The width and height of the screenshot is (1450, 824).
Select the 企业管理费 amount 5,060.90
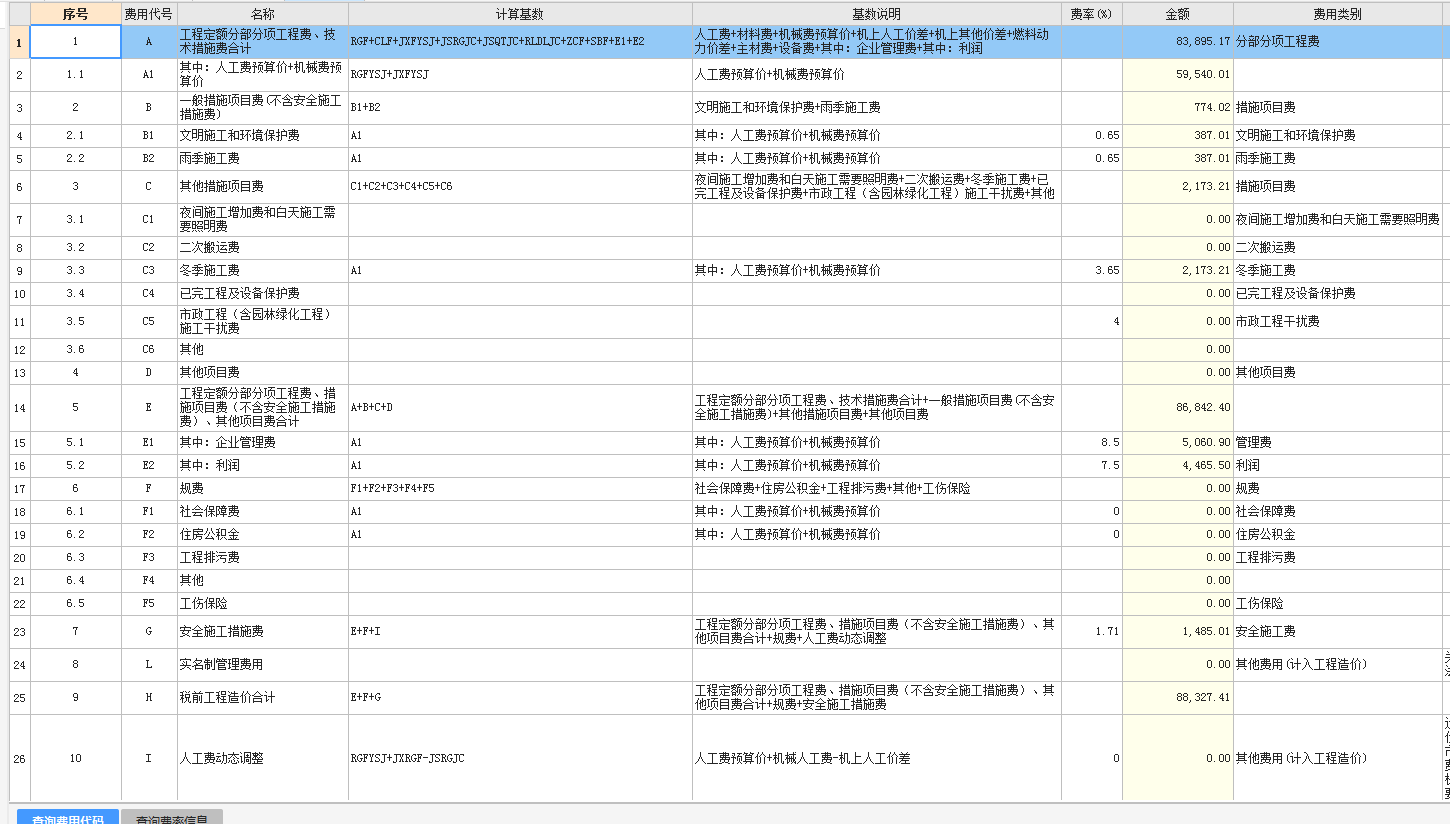[x=1178, y=443]
